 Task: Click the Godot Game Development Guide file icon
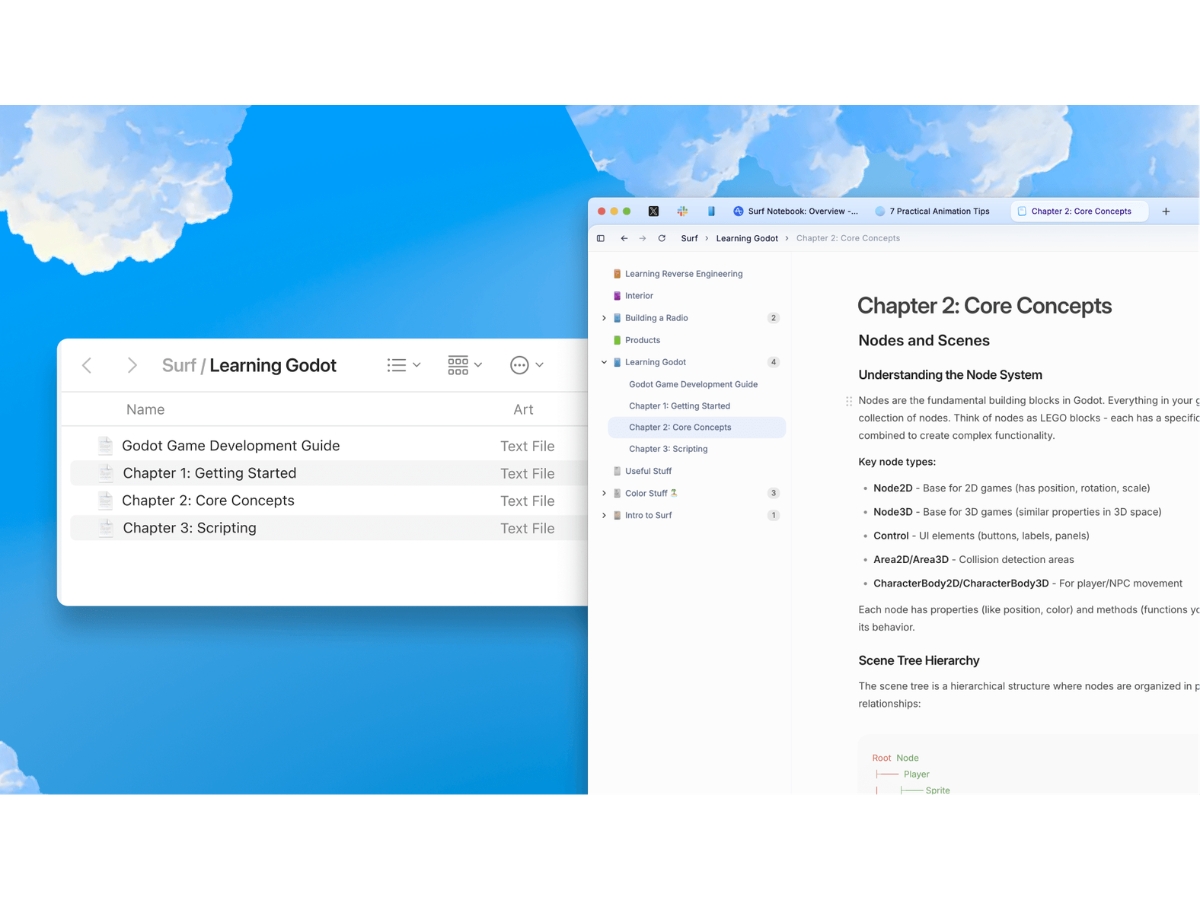pyautogui.click(x=105, y=446)
